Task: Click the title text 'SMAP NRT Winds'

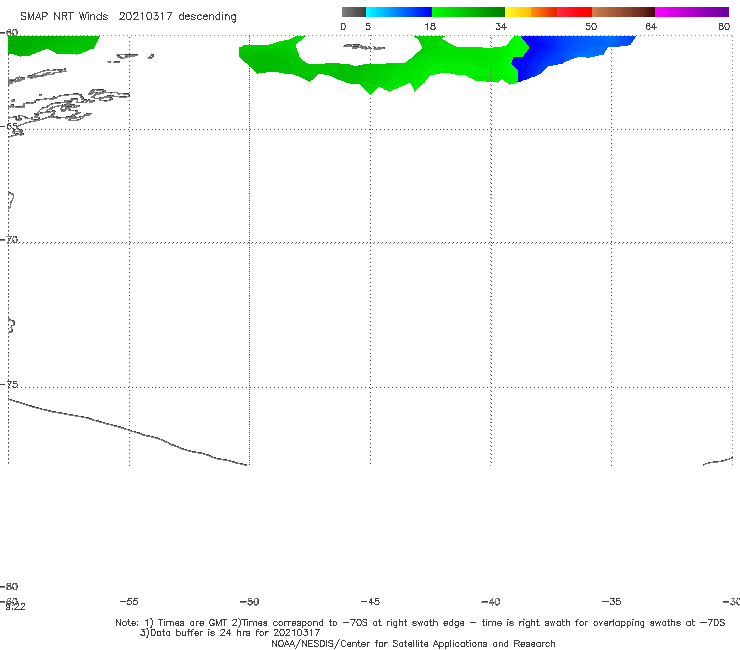Action: pyautogui.click(x=64, y=16)
